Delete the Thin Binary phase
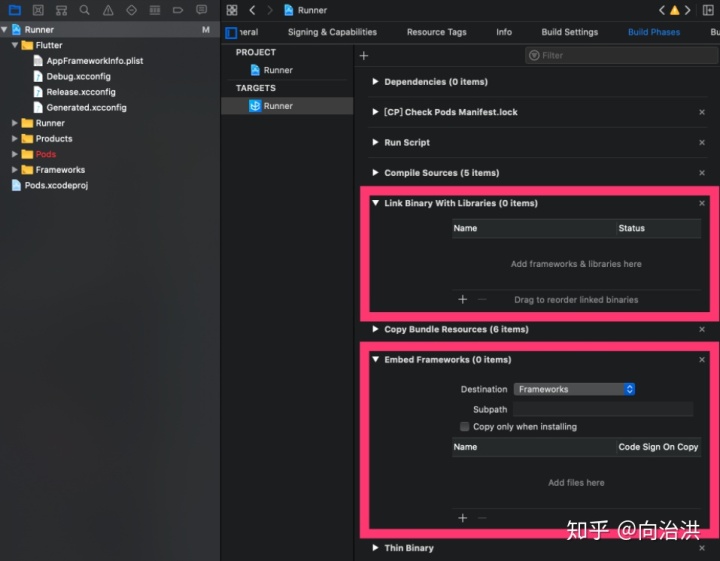The height and width of the screenshot is (561, 720). 702,548
